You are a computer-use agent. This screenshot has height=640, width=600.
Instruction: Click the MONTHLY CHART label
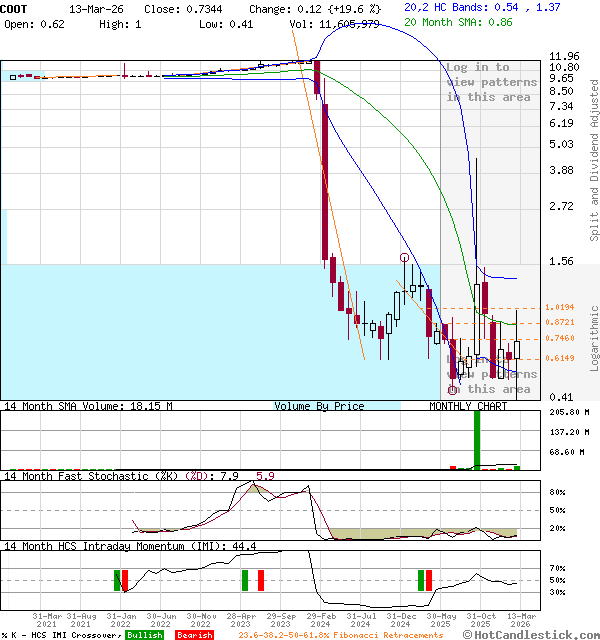pos(468,406)
